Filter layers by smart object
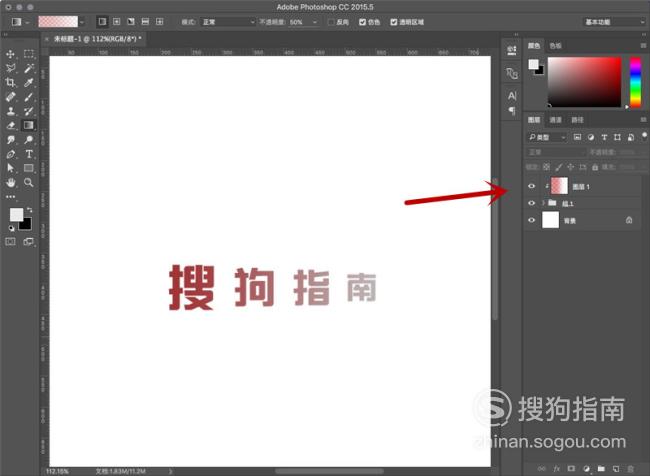 [631, 137]
